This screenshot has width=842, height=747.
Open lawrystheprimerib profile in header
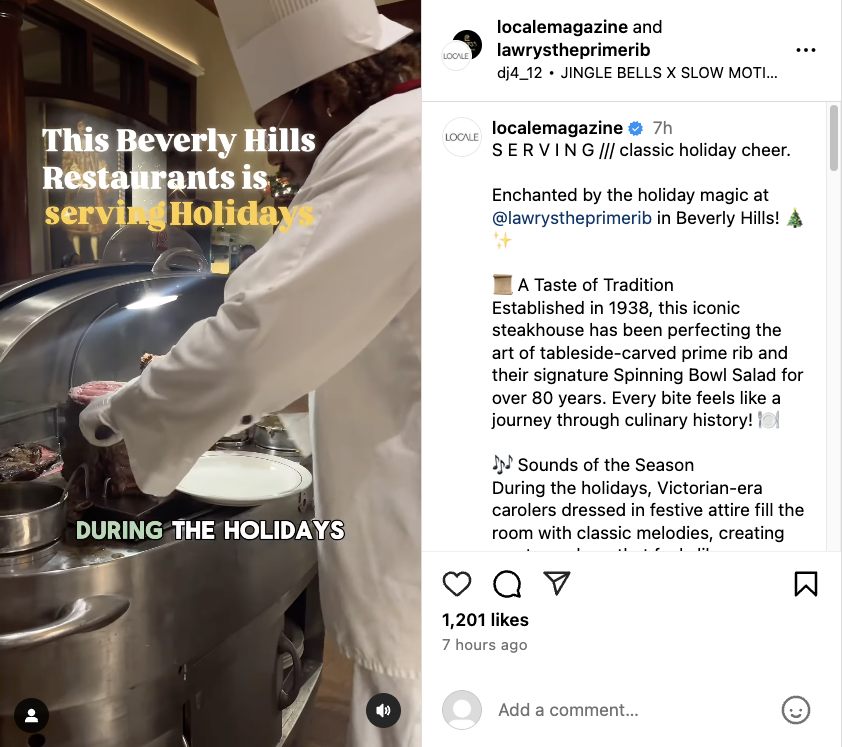[574, 50]
